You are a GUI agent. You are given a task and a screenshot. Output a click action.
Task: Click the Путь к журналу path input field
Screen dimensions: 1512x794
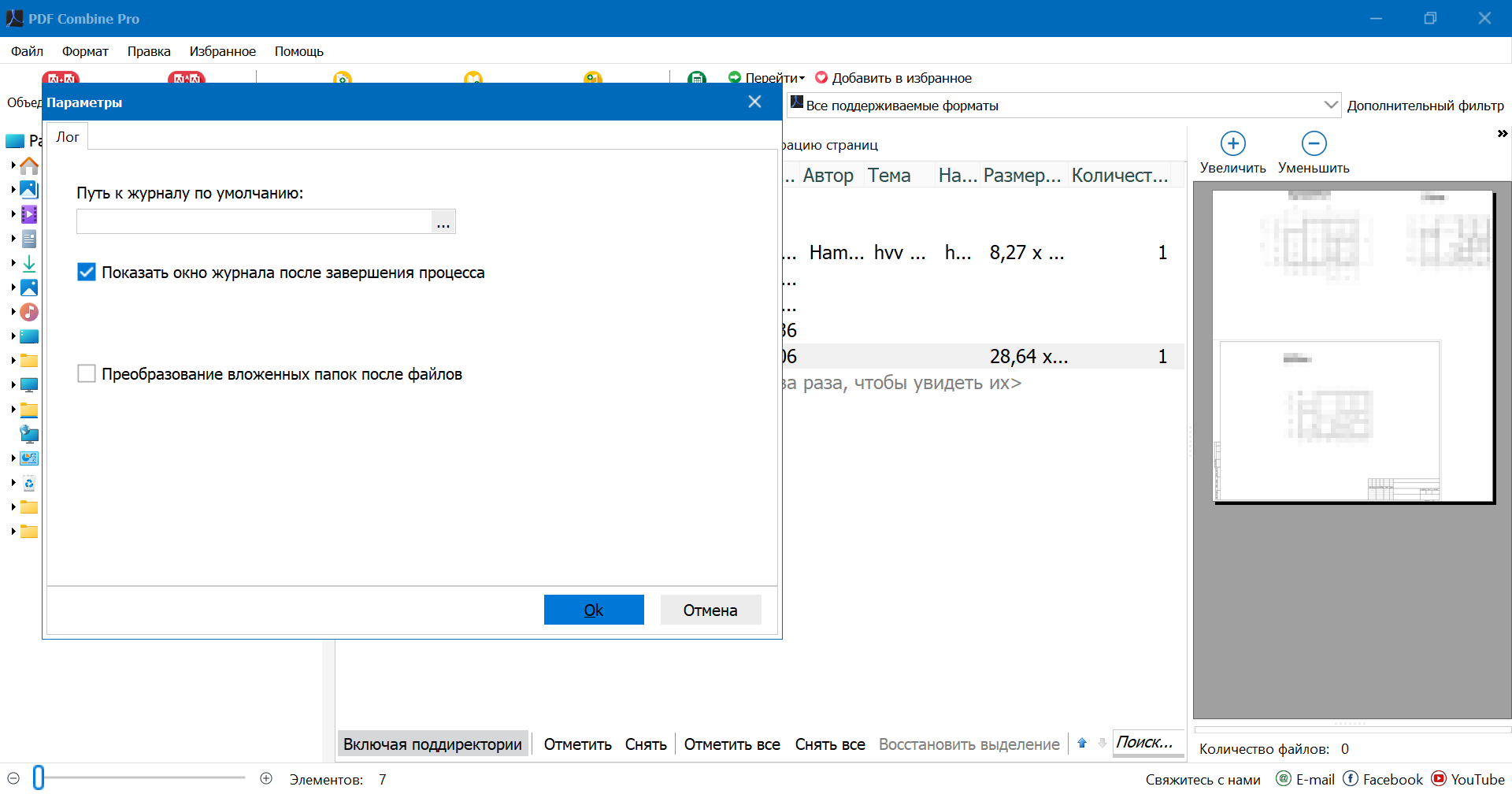254,221
